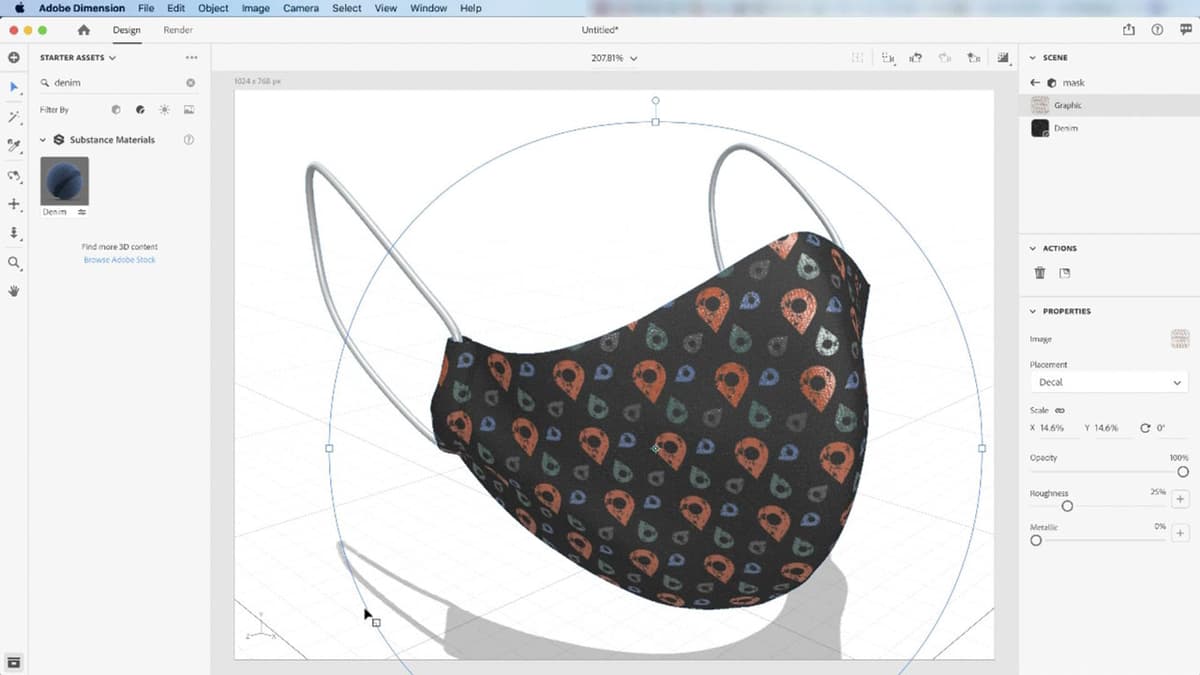The height and width of the screenshot is (675, 1200).
Task: Open the zoom level dropdown showing 207.81%
Action: point(614,58)
